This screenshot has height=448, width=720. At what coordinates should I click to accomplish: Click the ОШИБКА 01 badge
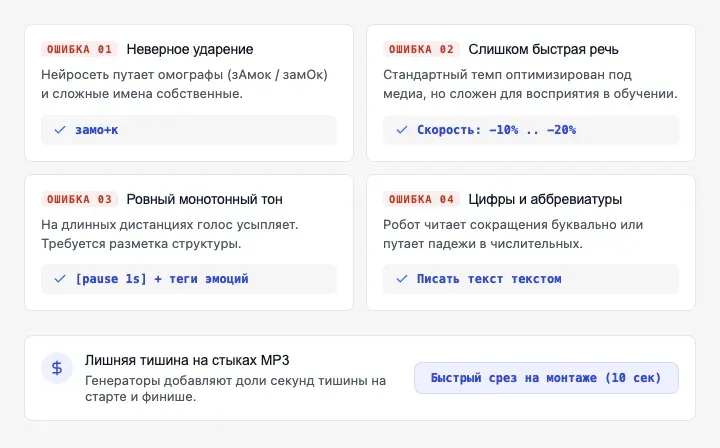pyautogui.click(x=79, y=49)
